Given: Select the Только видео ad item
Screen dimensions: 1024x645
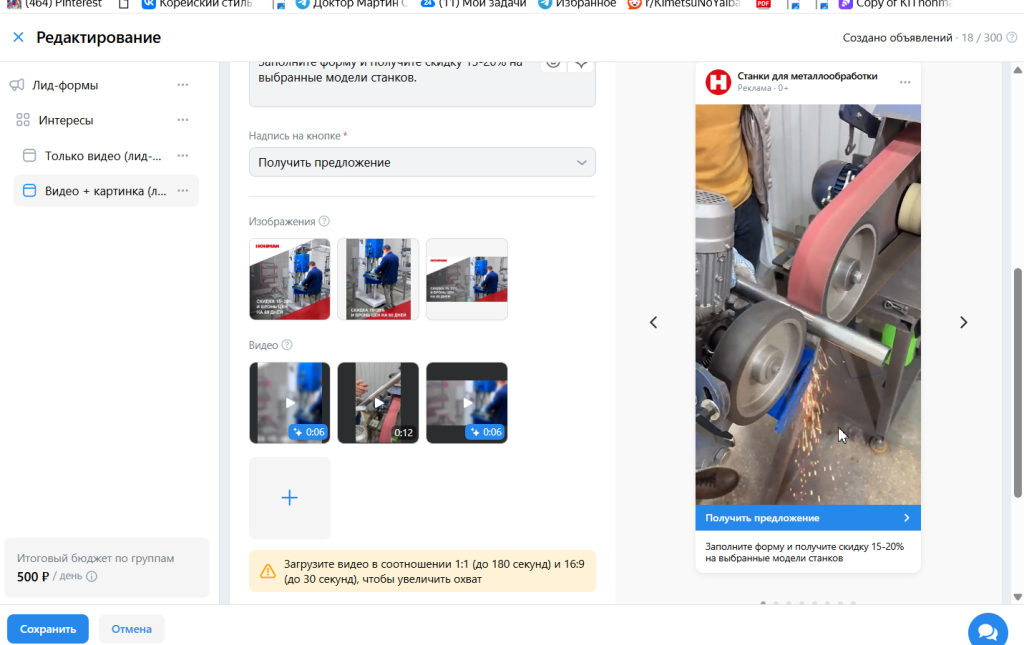Looking at the screenshot, I should (x=103, y=155).
